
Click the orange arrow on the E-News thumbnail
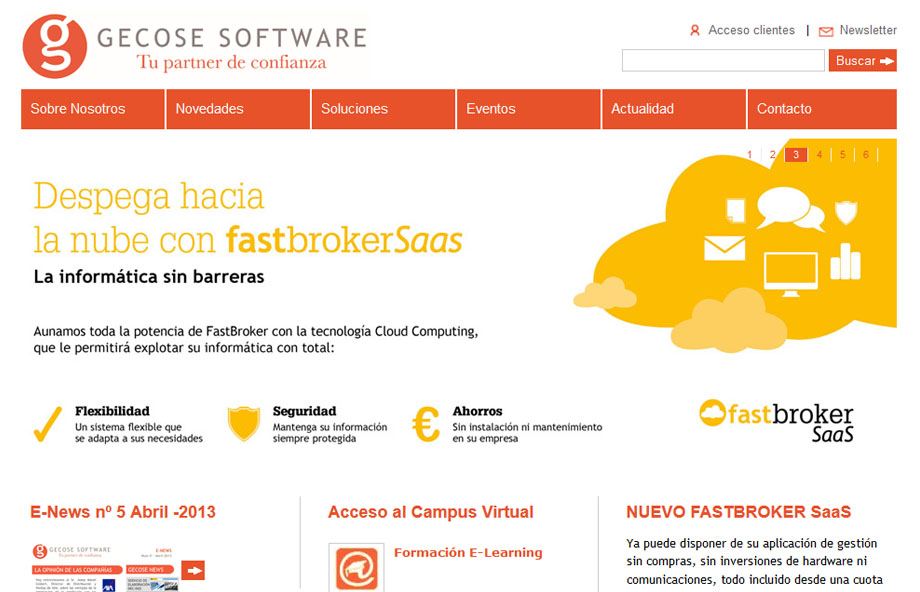(x=194, y=570)
